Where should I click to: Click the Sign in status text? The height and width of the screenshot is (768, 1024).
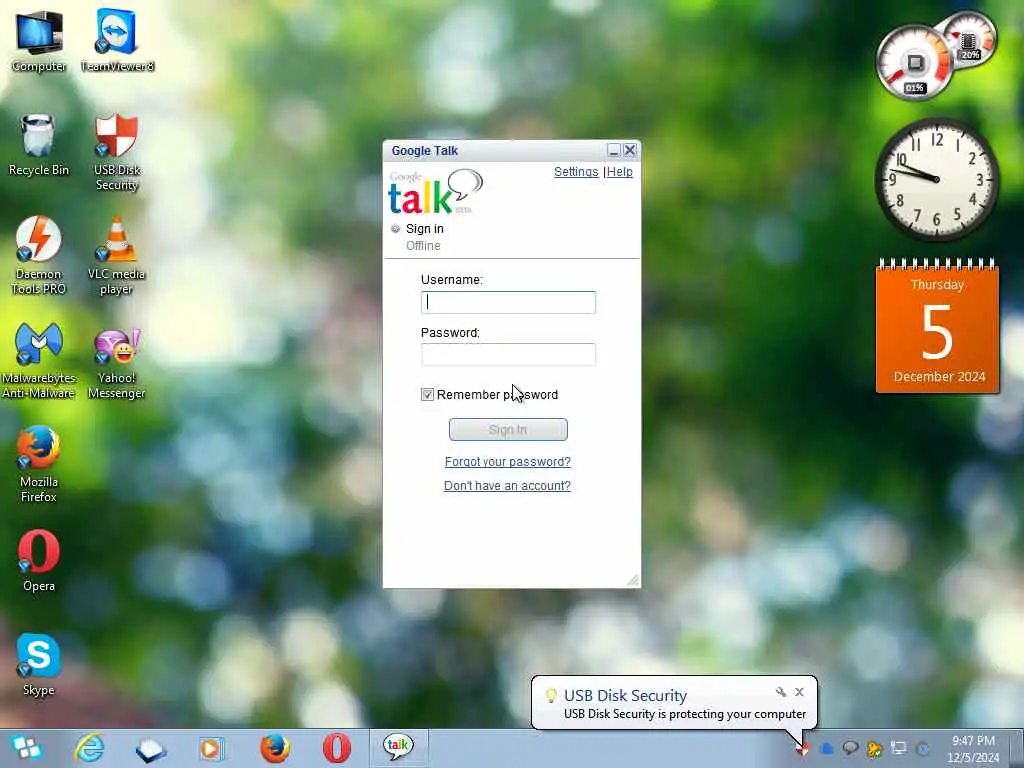424,229
